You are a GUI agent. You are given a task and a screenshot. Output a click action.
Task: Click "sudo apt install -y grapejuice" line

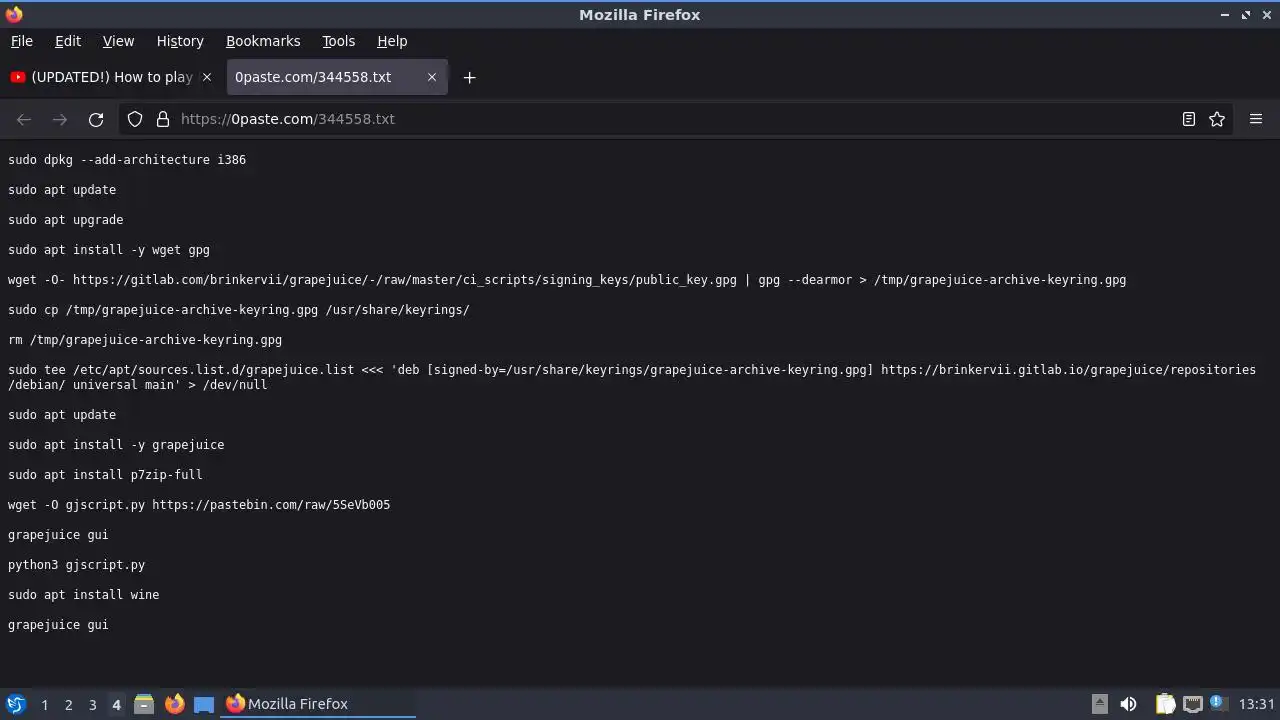point(116,445)
